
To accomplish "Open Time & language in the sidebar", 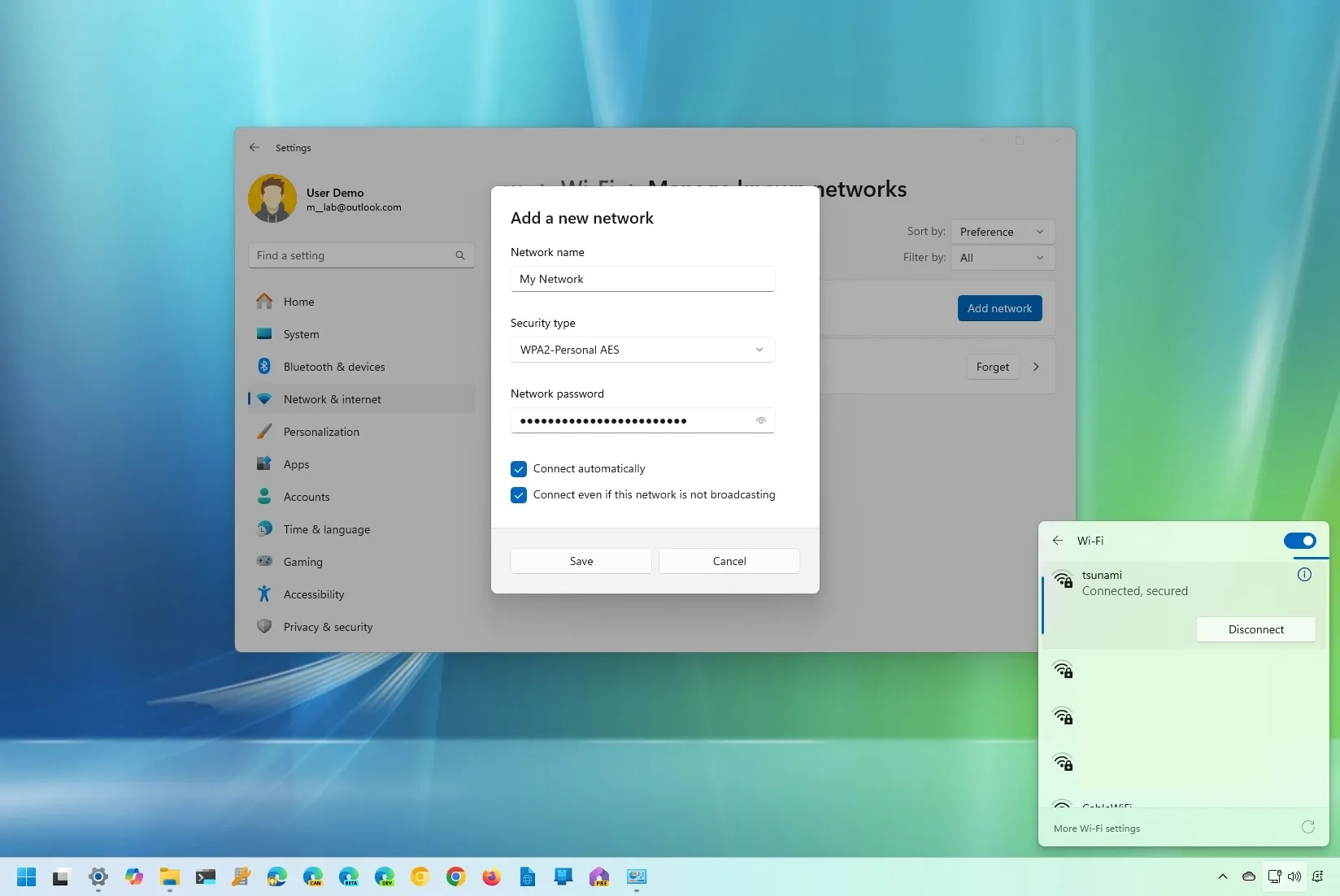I will point(362,529).
